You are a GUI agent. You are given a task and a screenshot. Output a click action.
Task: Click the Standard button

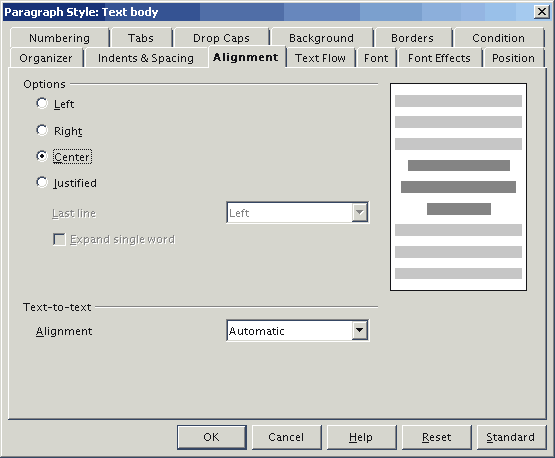[x=511, y=437]
